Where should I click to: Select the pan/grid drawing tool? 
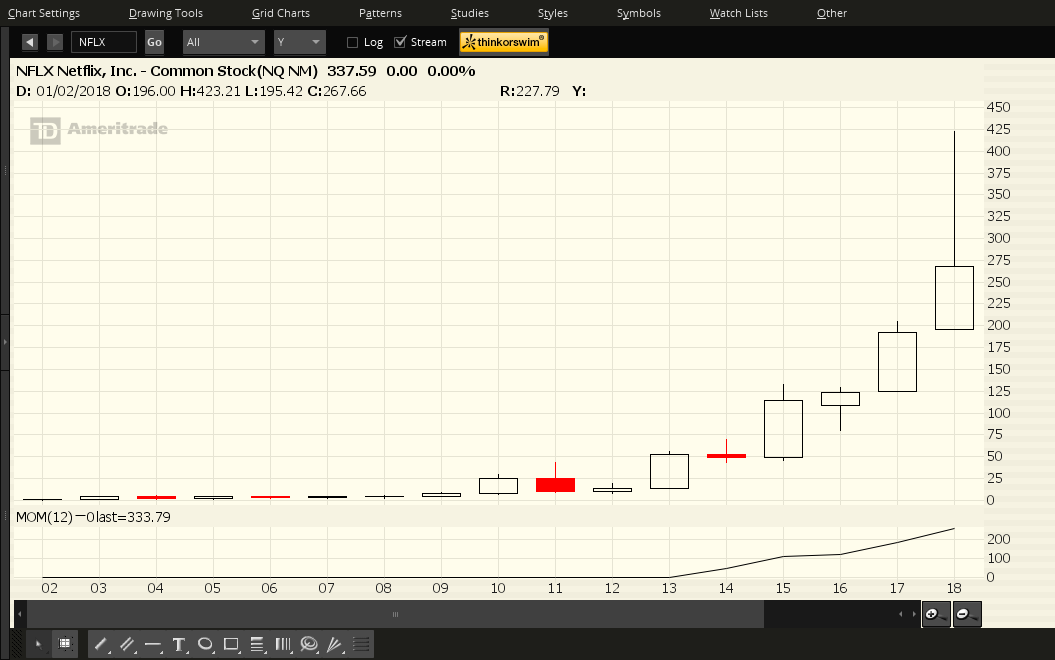(65, 645)
